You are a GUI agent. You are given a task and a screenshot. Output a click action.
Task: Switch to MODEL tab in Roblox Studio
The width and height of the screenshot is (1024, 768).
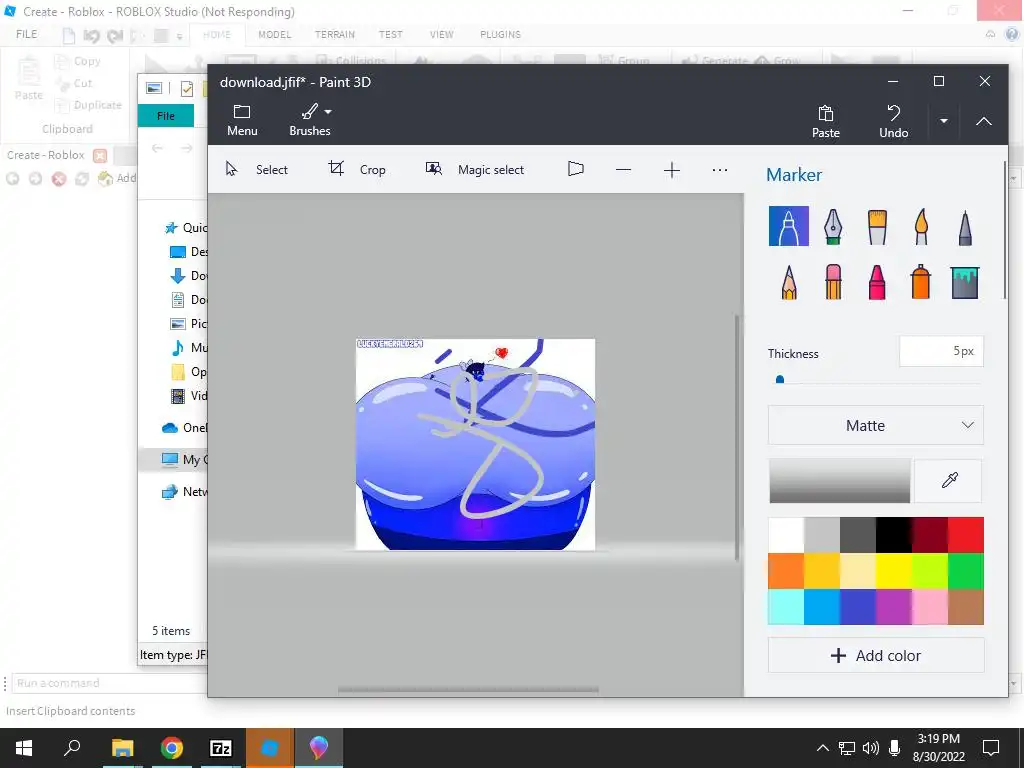click(x=274, y=35)
